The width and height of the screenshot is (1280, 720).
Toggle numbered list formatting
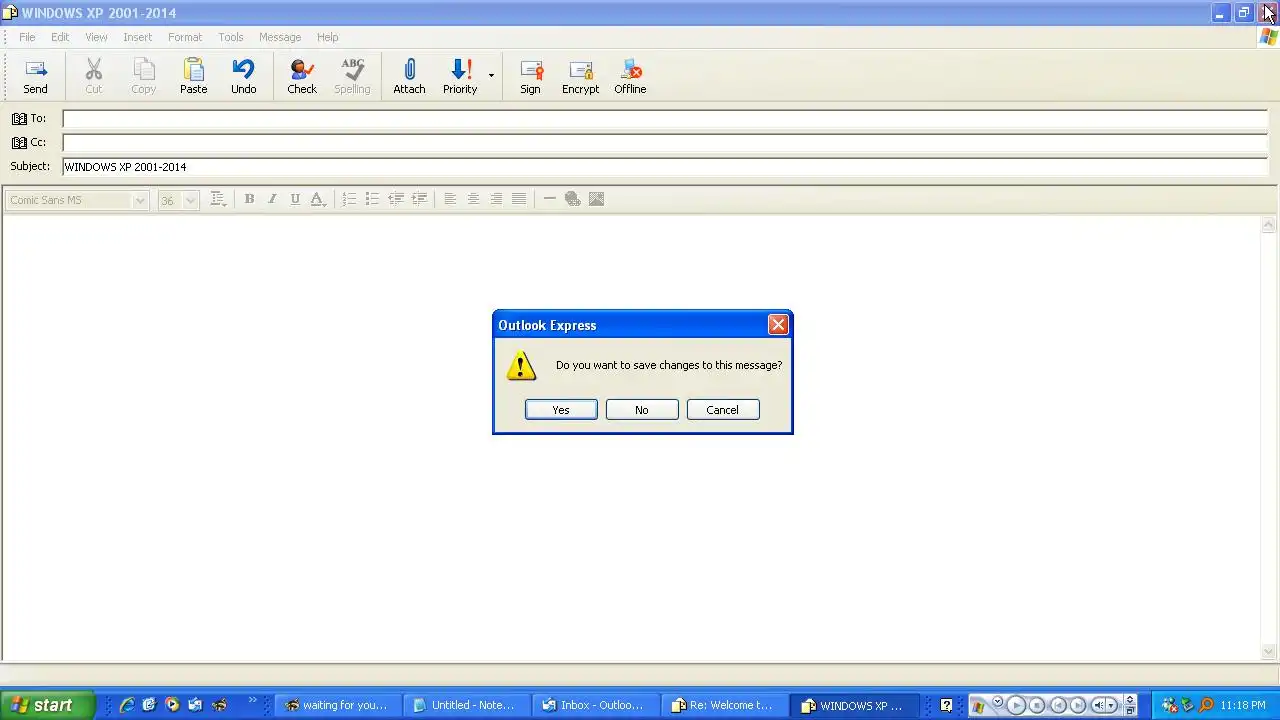[349, 199]
